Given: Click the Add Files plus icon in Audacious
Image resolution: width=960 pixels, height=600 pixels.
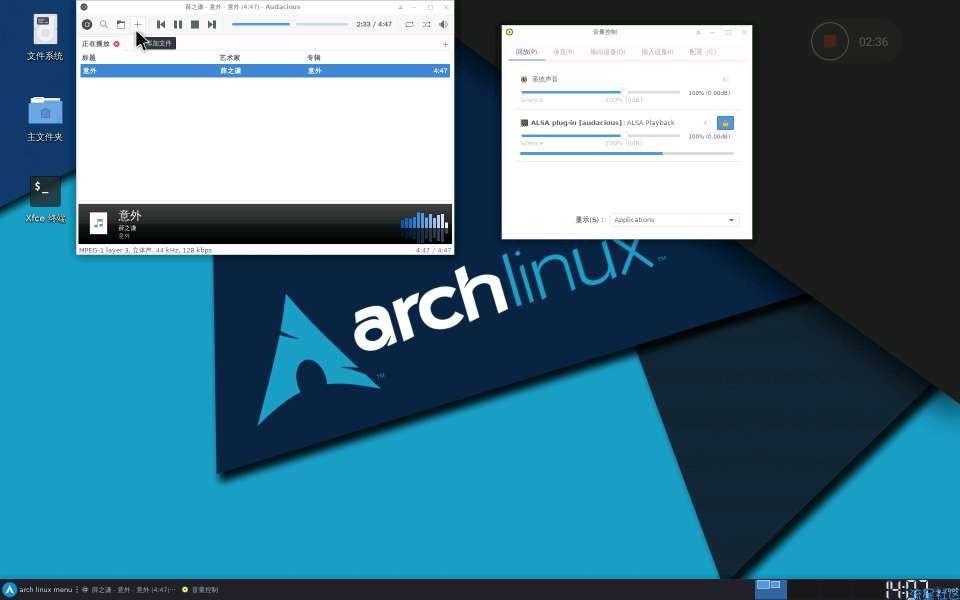Looking at the screenshot, I should click(138, 24).
